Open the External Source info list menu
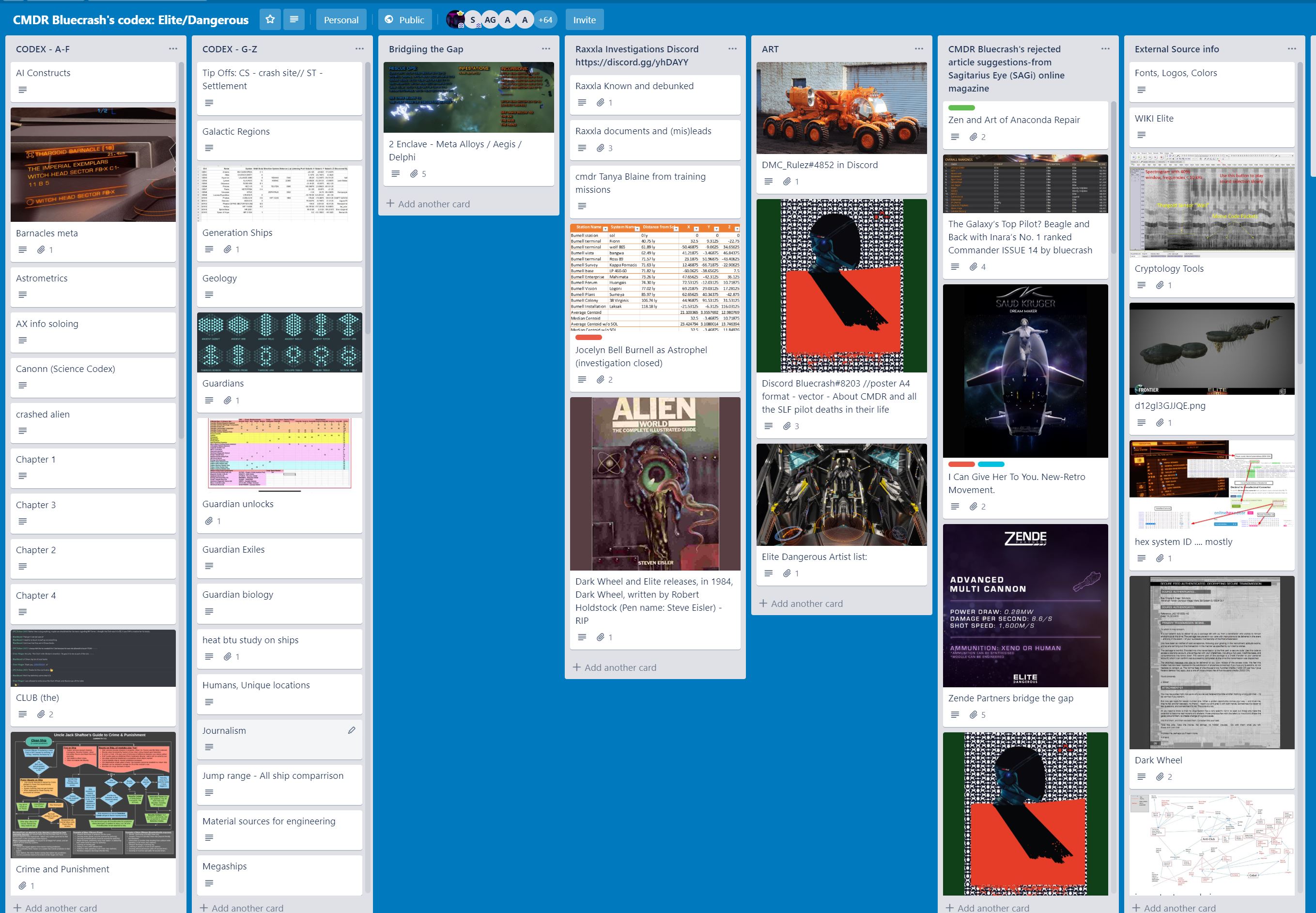Screen dimensions: 1316x913 click(1291, 48)
